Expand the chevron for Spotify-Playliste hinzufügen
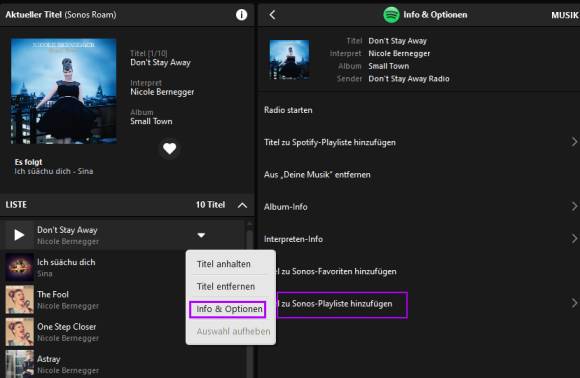The image size is (580, 378). pyautogui.click(x=574, y=142)
